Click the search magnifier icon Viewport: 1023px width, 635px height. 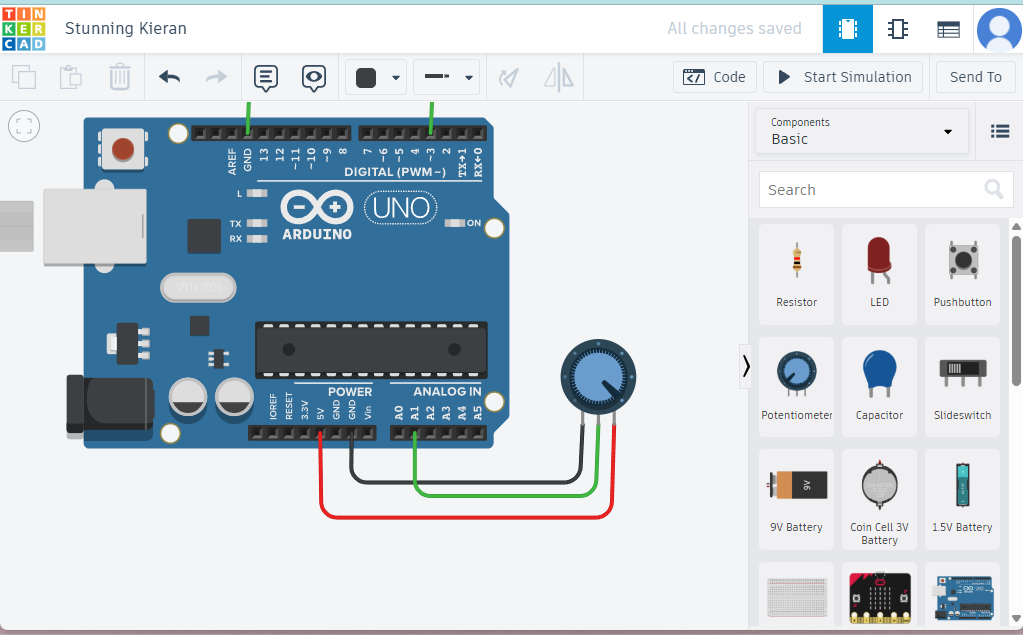994,189
